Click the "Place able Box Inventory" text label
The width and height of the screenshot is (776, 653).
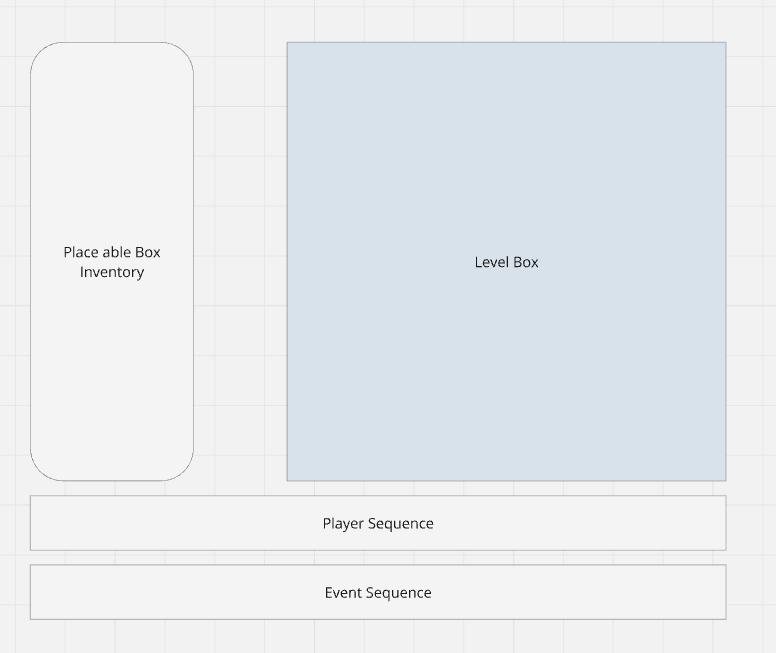pos(112,262)
